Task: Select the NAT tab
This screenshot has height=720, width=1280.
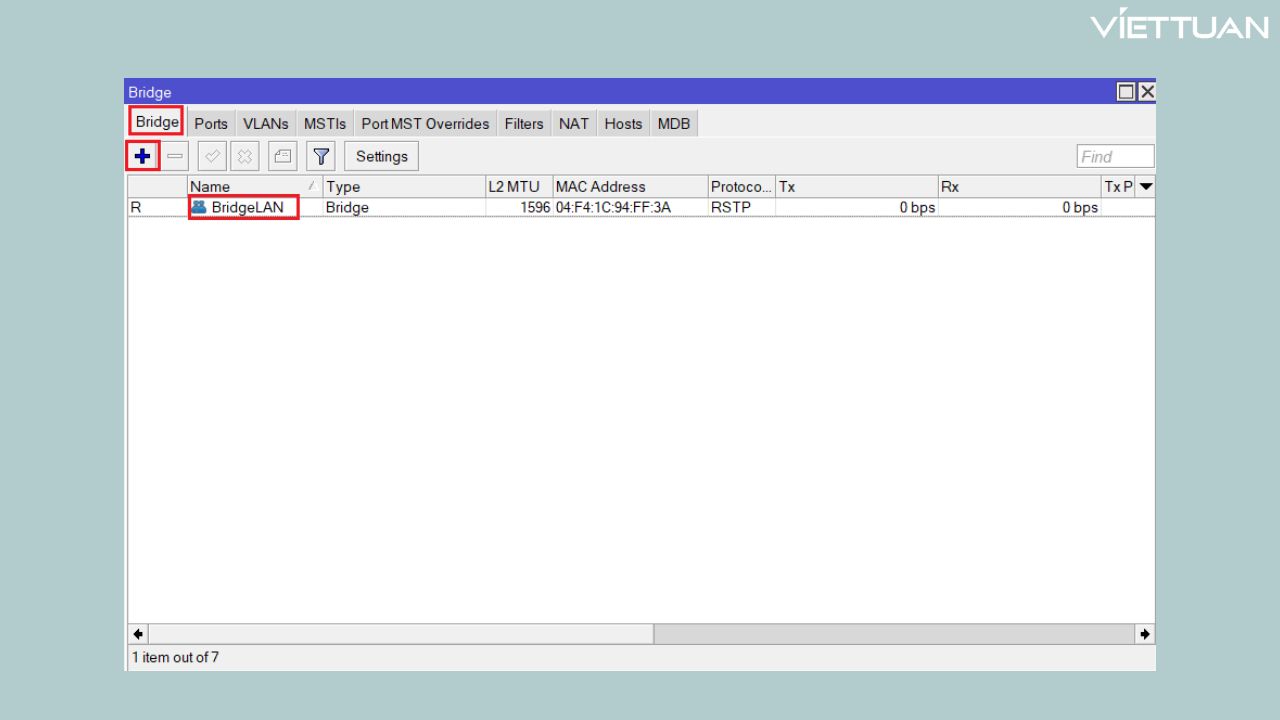Action: 573,122
